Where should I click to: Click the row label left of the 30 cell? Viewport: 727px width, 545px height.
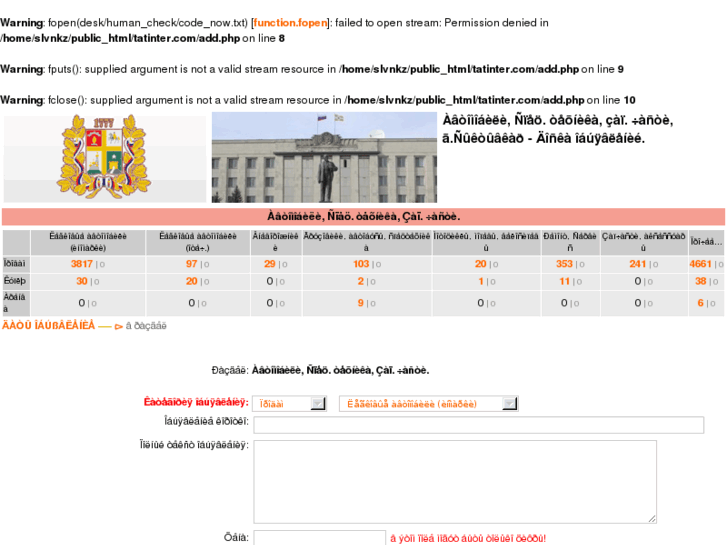pyautogui.click(x=14, y=281)
